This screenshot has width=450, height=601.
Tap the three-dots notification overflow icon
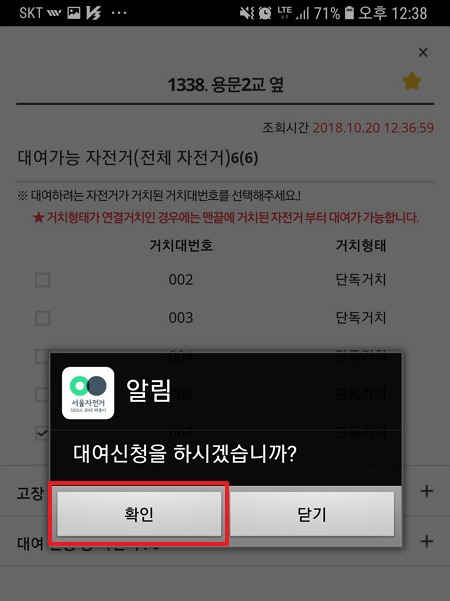tap(118, 13)
